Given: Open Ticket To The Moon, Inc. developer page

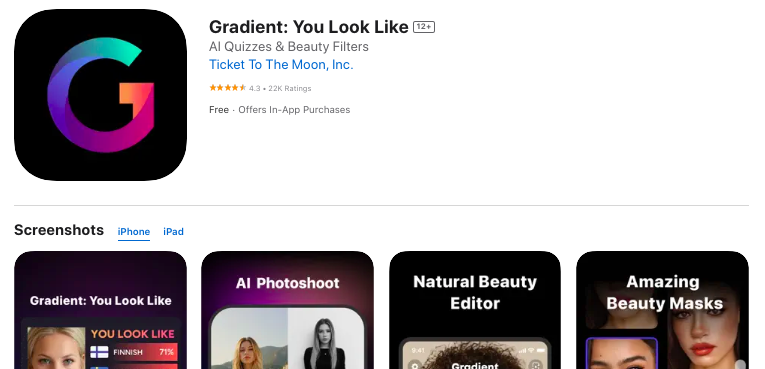Looking at the screenshot, I should click(x=281, y=64).
